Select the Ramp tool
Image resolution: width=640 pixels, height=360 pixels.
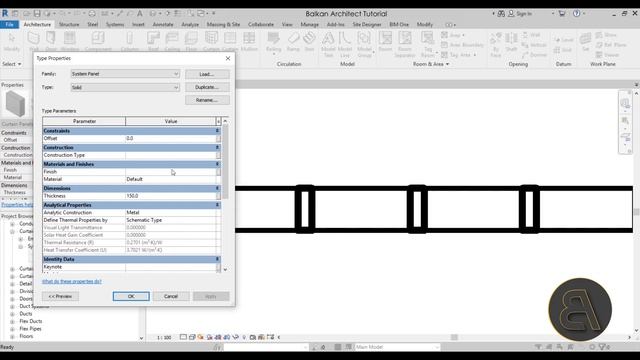point(293,42)
